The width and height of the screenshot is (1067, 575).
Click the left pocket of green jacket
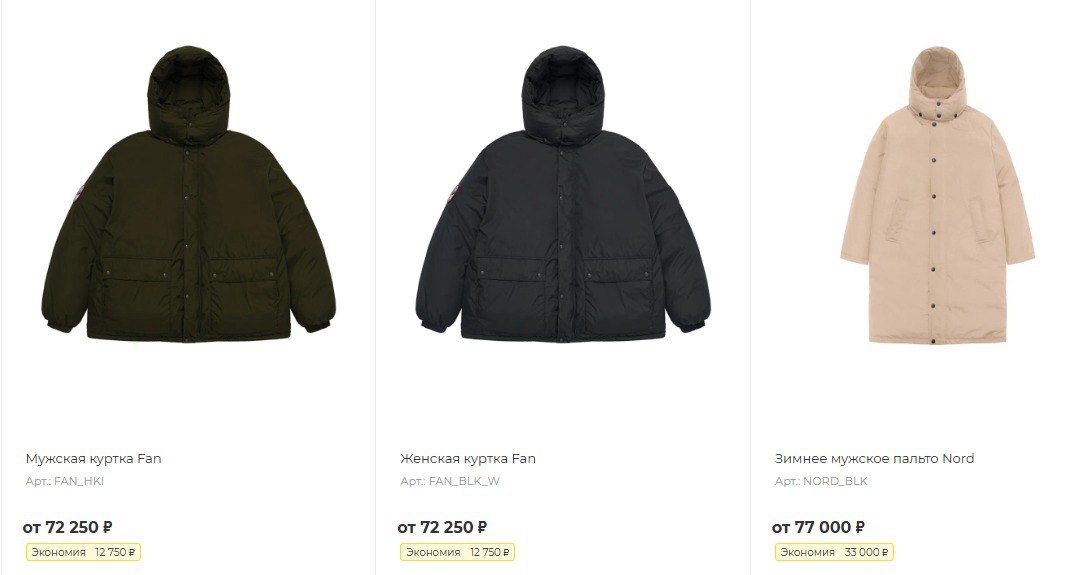136,286
